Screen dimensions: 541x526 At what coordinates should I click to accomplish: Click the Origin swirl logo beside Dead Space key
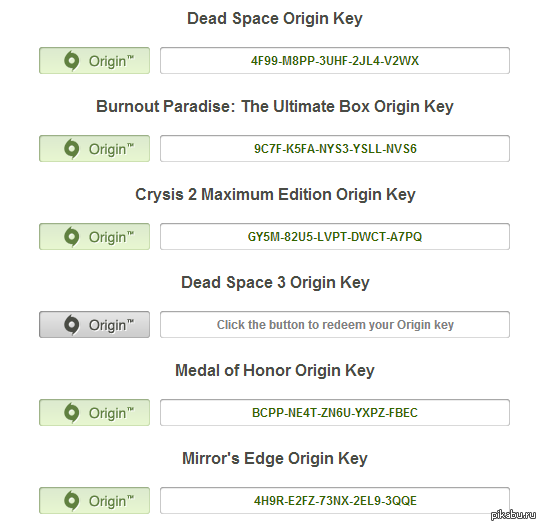[x=72, y=61]
